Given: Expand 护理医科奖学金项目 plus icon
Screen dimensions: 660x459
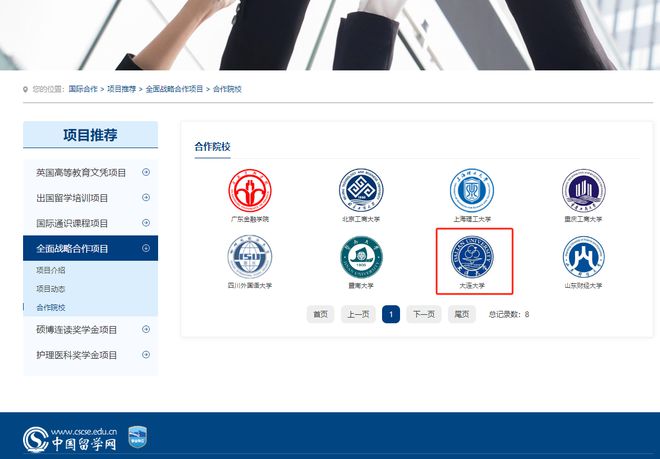Looking at the screenshot, I should [x=146, y=355].
